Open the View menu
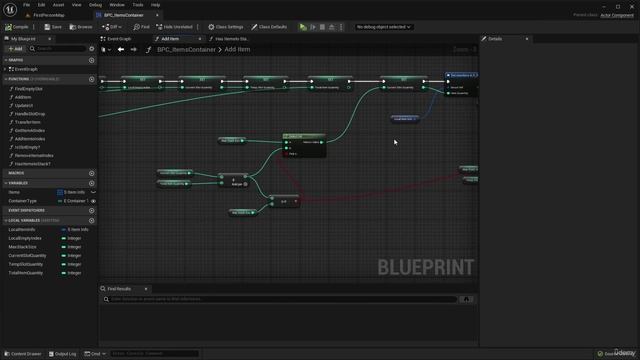Viewport: 640px width, 360px height. [76, 5]
